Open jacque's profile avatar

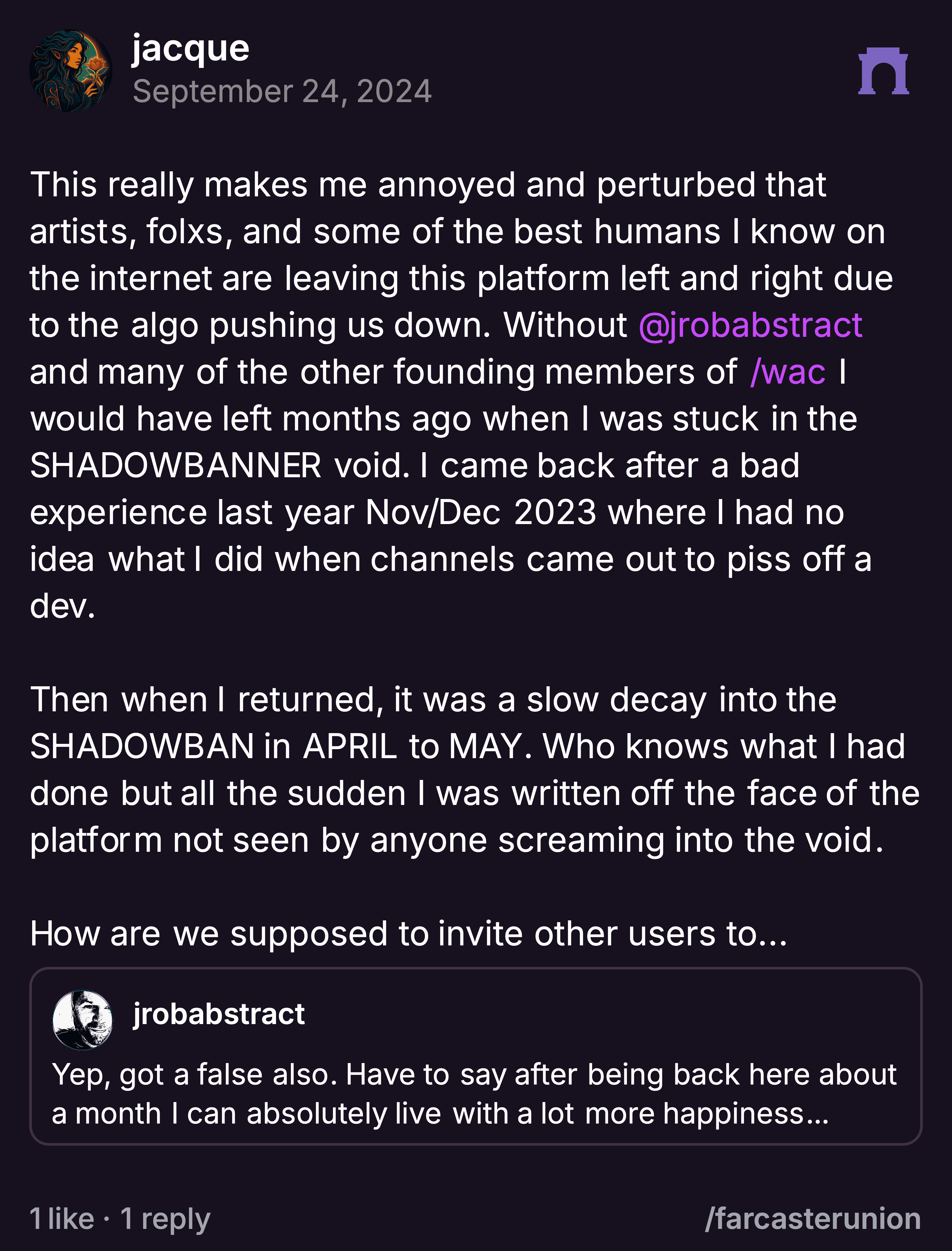tap(71, 71)
